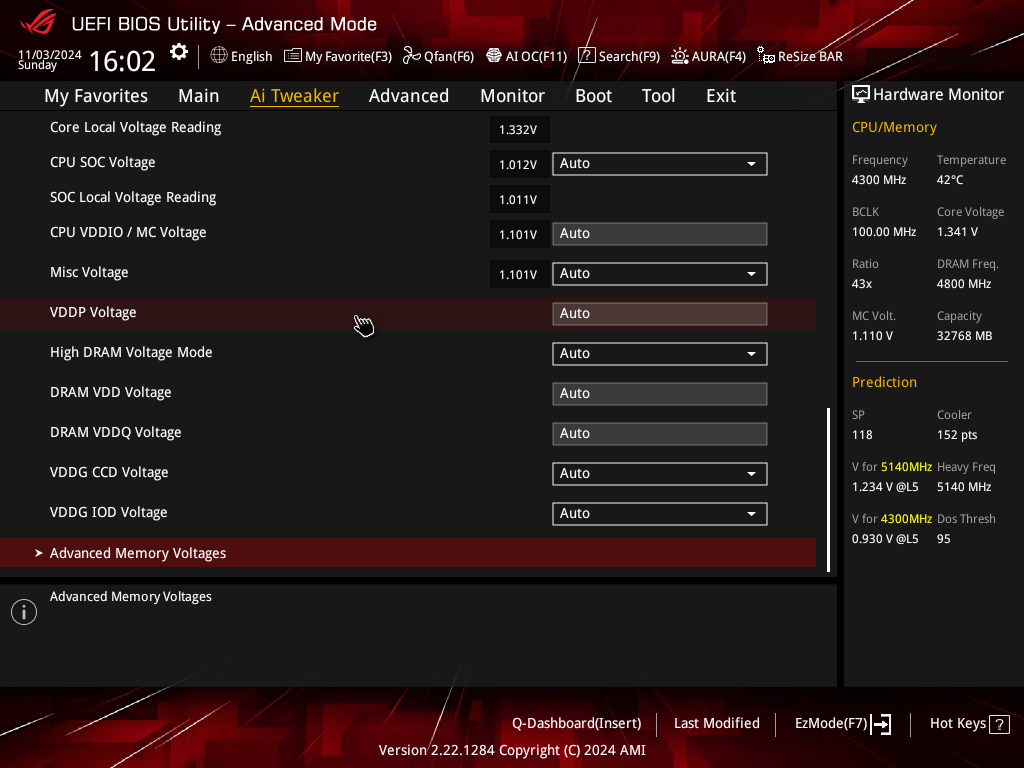Click the Cooler 152 pts value
Image resolution: width=1024 pixels, height=768 pixels.
957,435
